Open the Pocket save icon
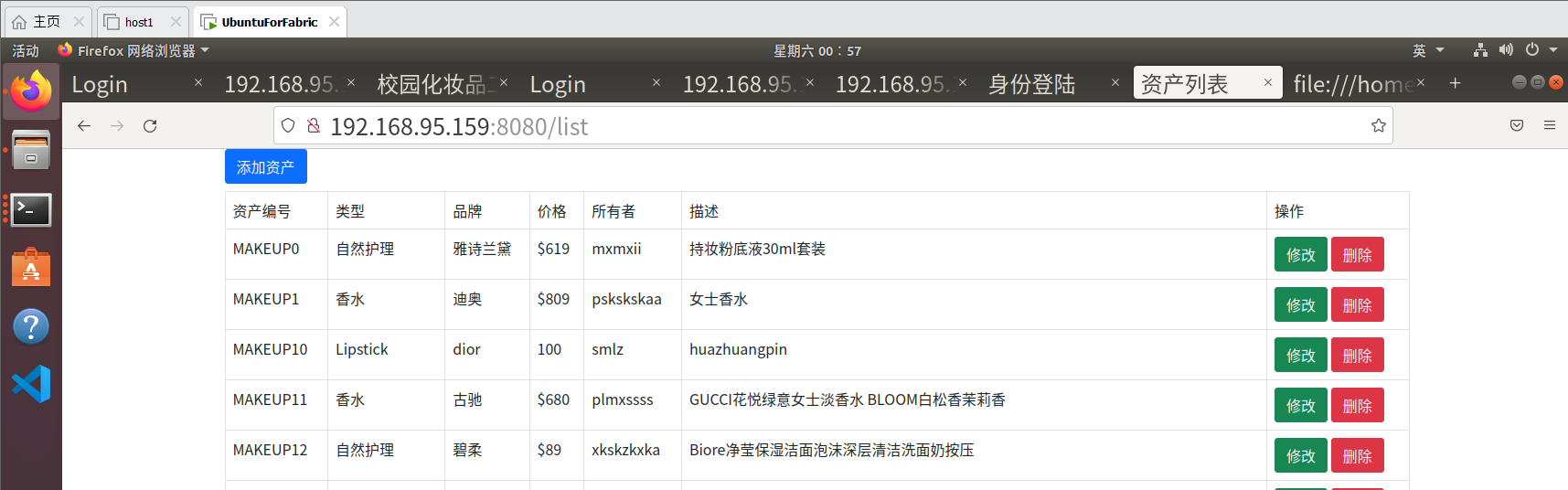This screenshot has width=1568, height=490. pos(1517,125)
